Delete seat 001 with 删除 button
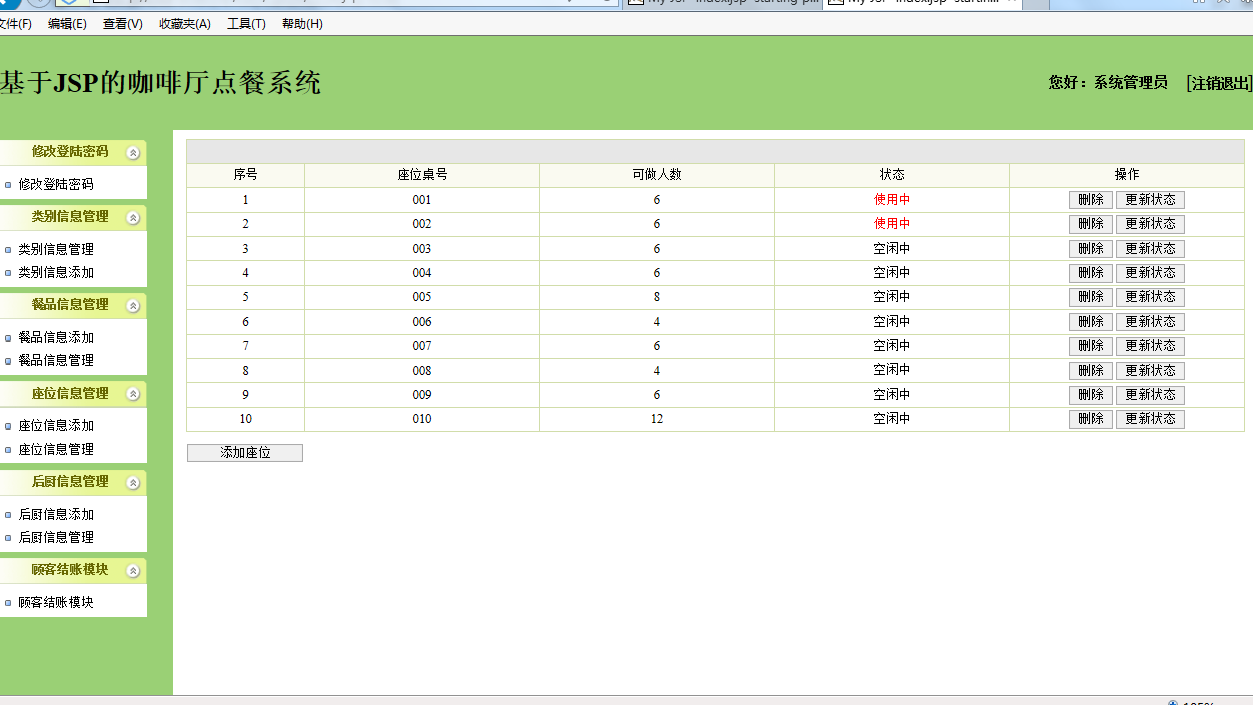Viewport: 1253px width, 705px height. [x=1090, y=200]
